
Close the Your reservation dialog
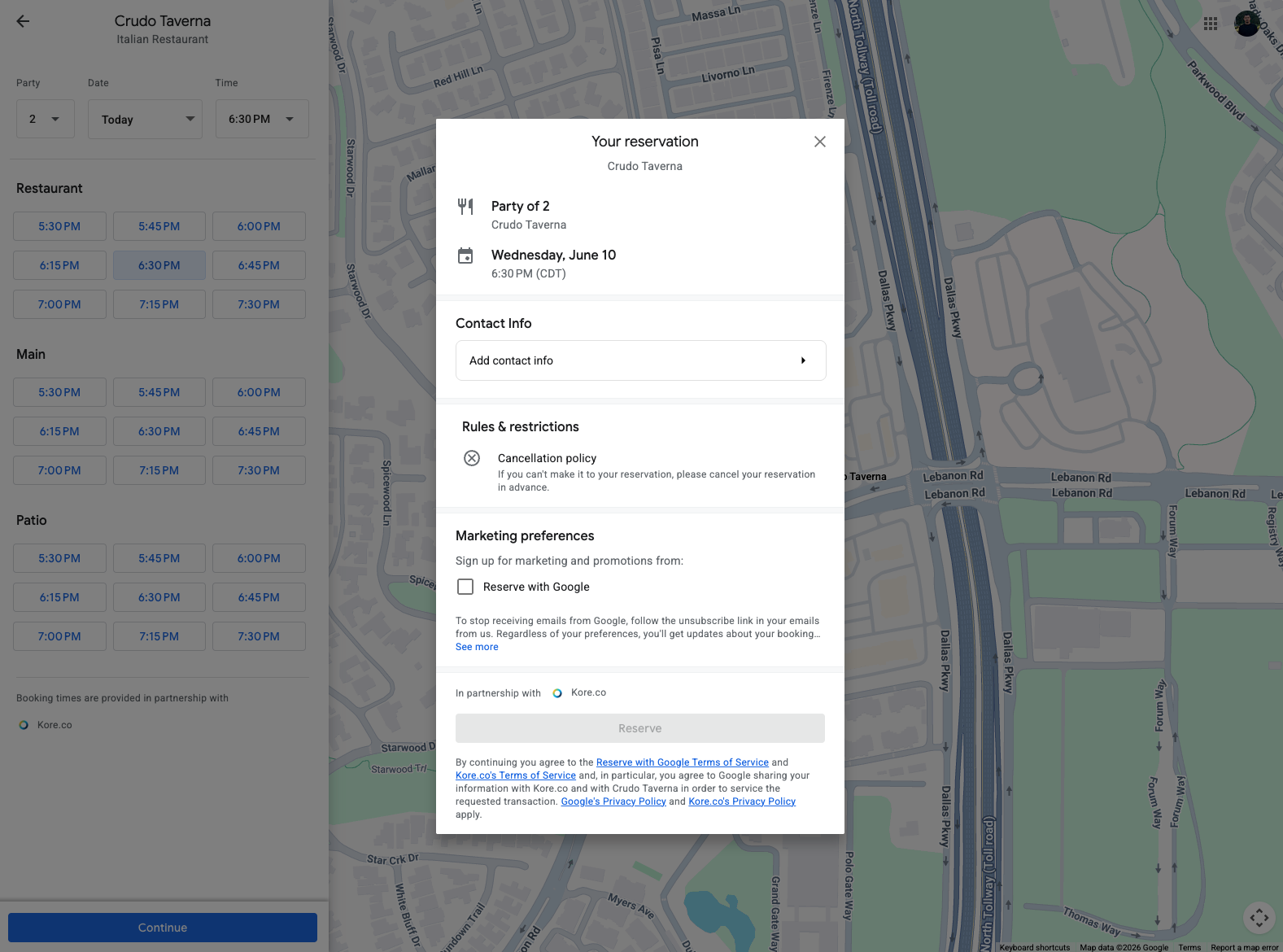pyautogui.click(x=820, y=142)
